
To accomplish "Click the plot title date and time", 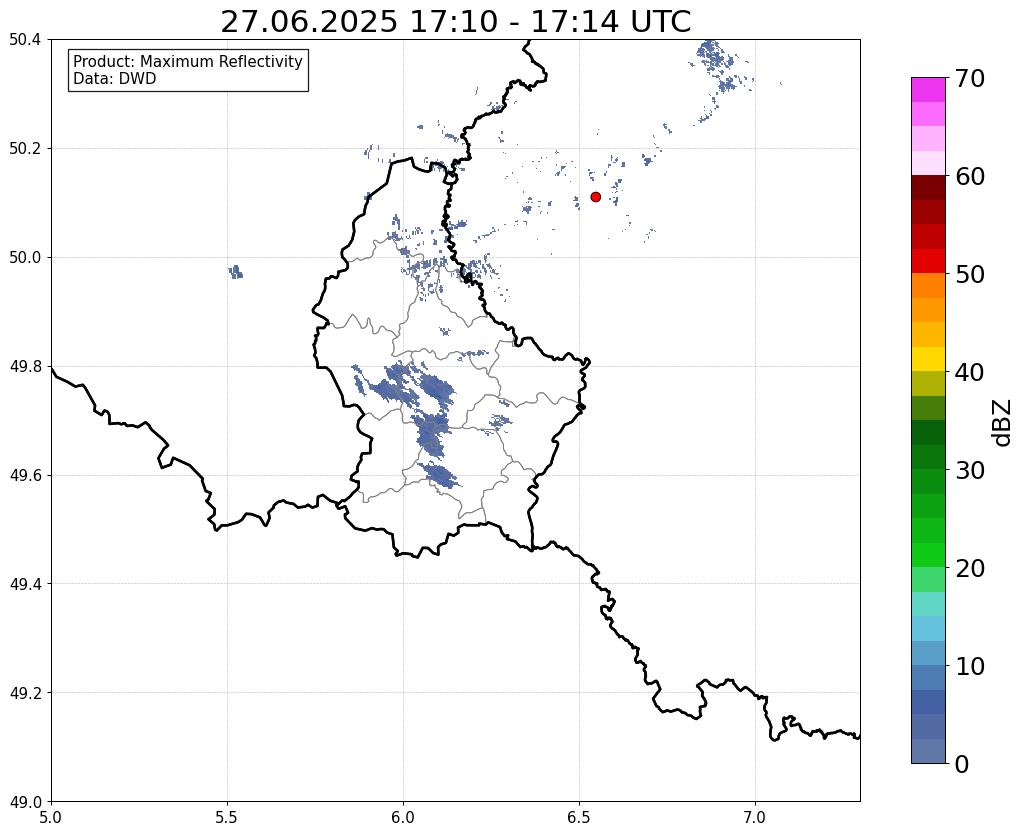I will point(455,22).
